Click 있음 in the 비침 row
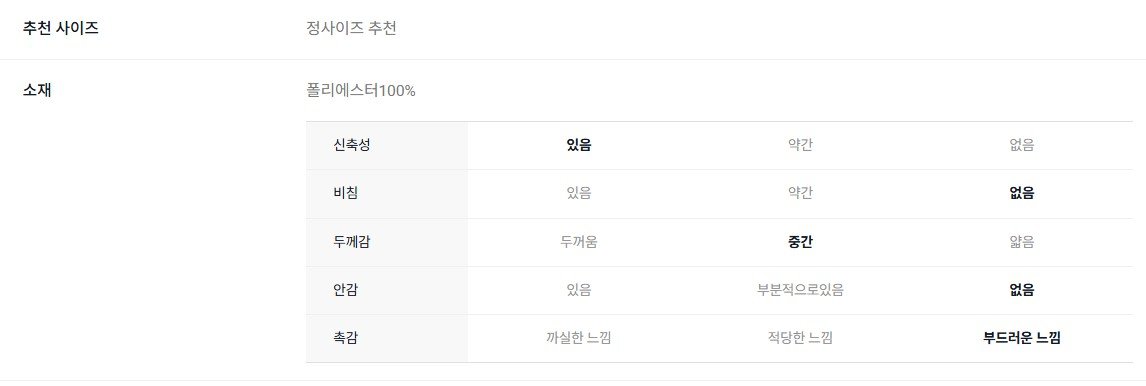The width and height of the screenshot is (1146, 386). [x=579, y=193]
